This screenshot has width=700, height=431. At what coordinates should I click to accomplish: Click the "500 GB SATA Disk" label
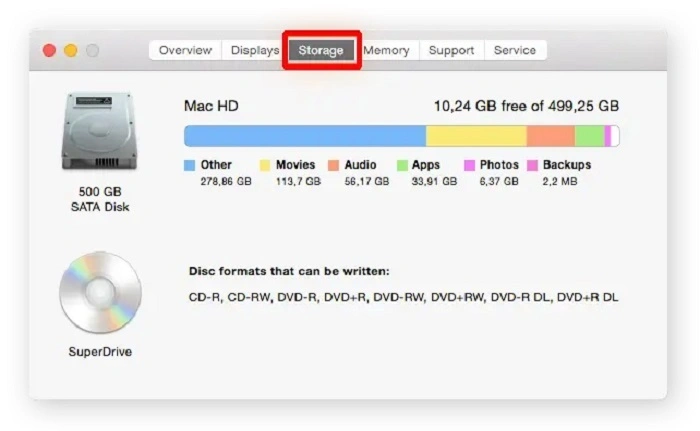100,199
